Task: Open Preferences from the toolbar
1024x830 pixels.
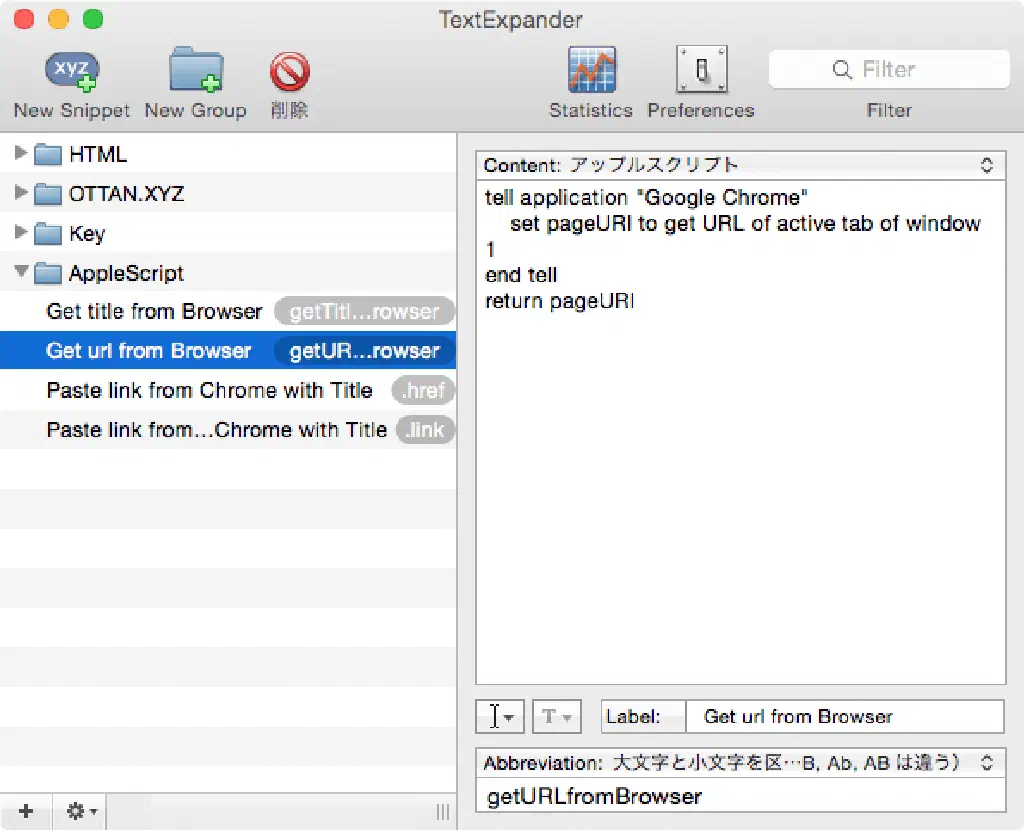Action: tap(701, 72)
